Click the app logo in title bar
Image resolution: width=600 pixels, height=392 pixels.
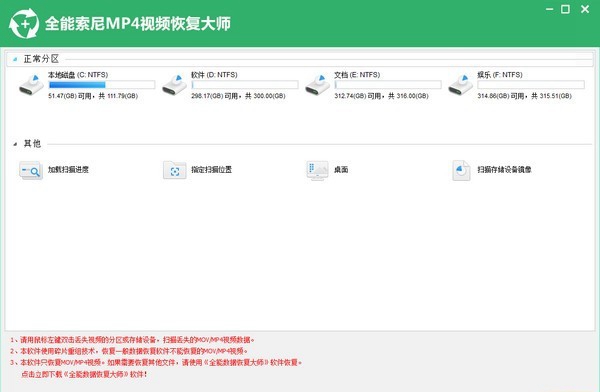pyautogui.click(x=24, y=24)
